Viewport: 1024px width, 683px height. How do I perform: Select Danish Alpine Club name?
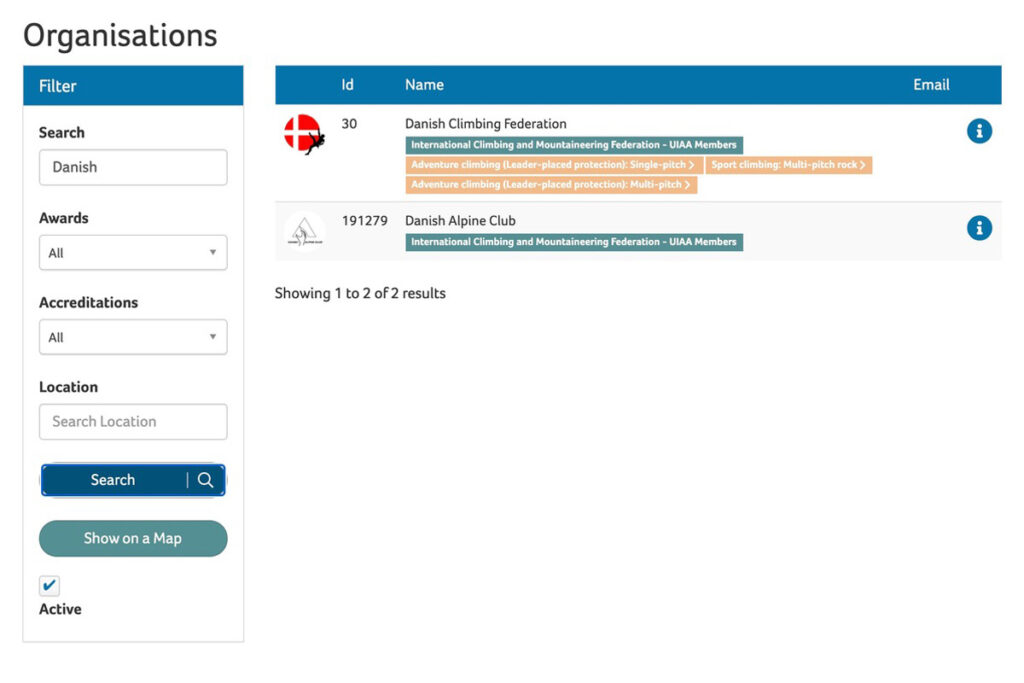tap(460, 221)
